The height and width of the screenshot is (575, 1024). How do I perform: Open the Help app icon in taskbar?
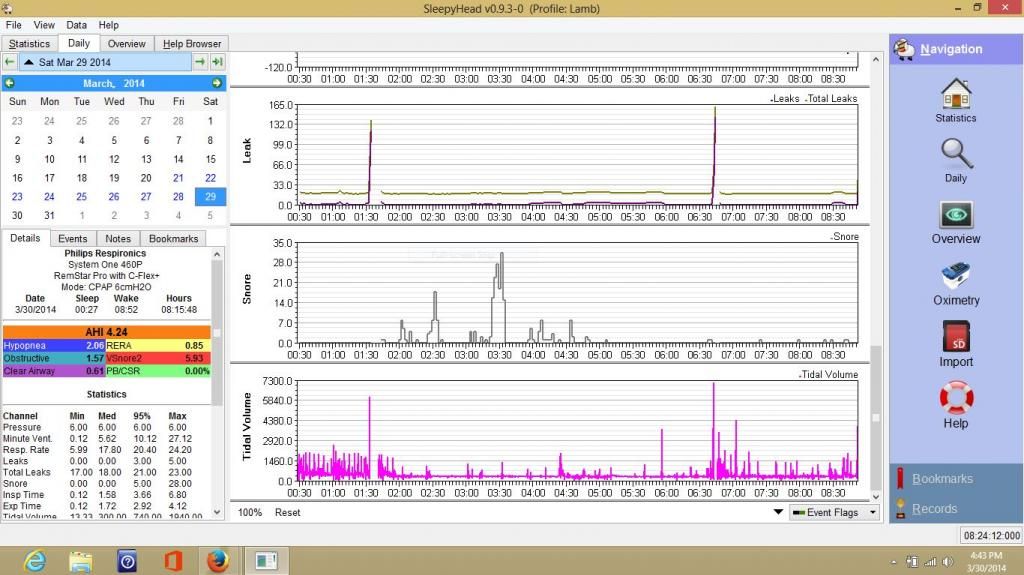click(x=127, y=561)
